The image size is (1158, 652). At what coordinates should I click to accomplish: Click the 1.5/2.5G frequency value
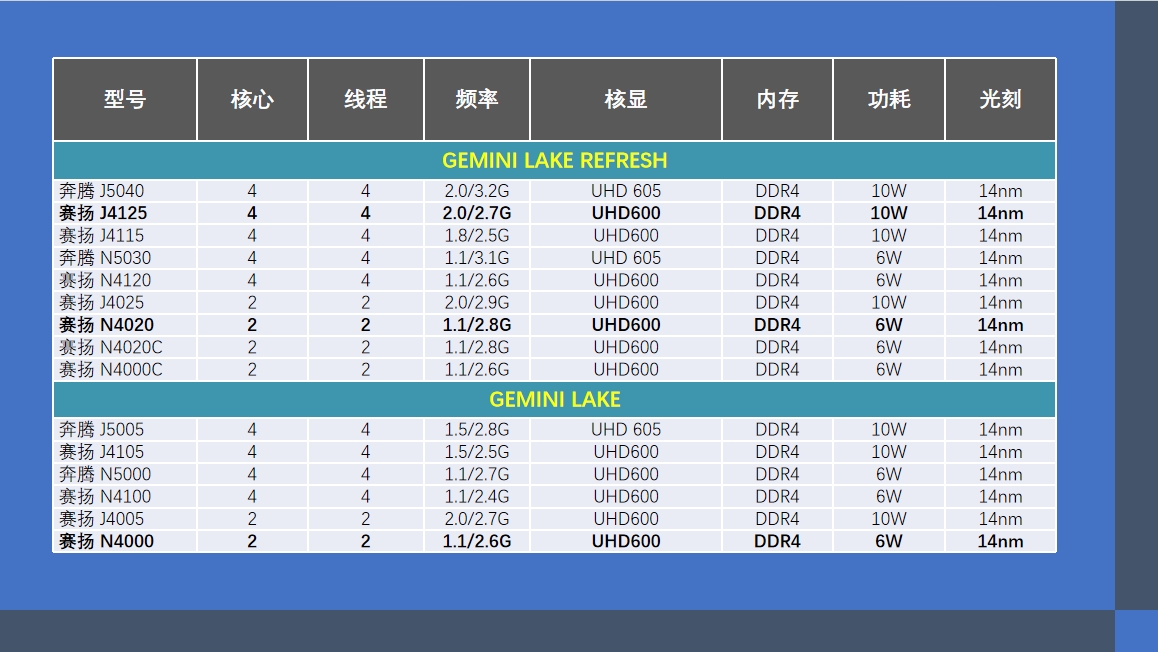point(476,452)
